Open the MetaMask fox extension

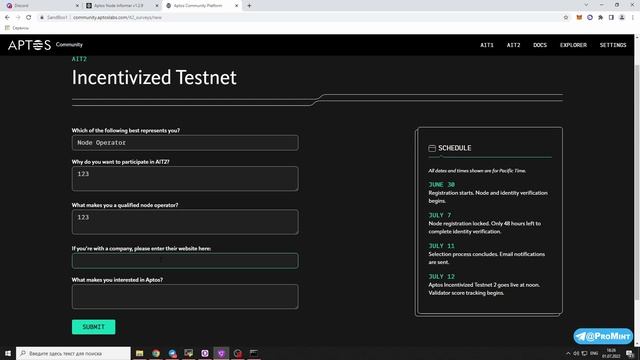579,18
